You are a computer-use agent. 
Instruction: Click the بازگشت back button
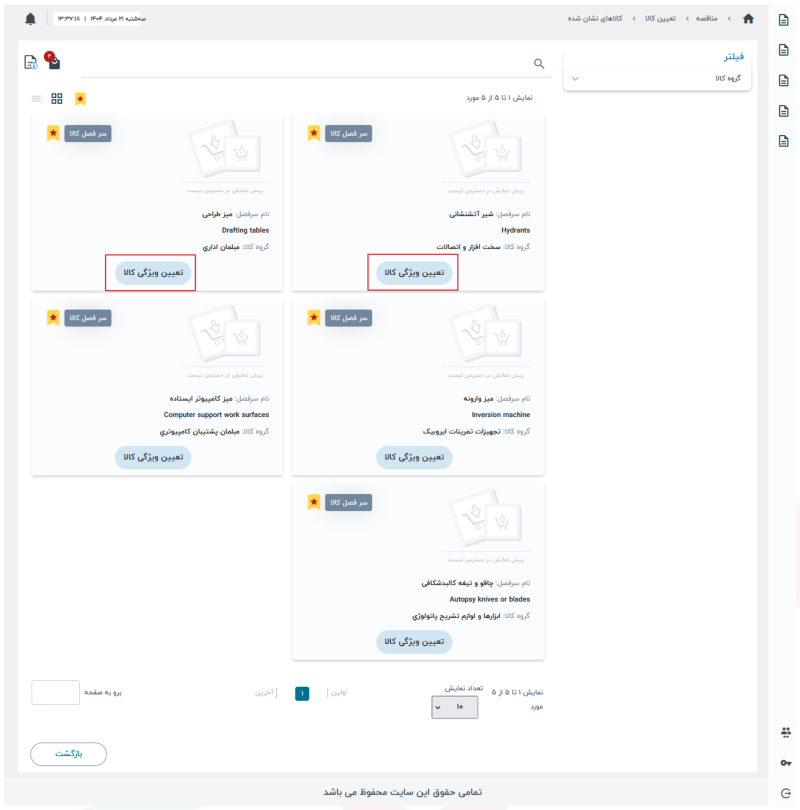[x=69, y=754]
